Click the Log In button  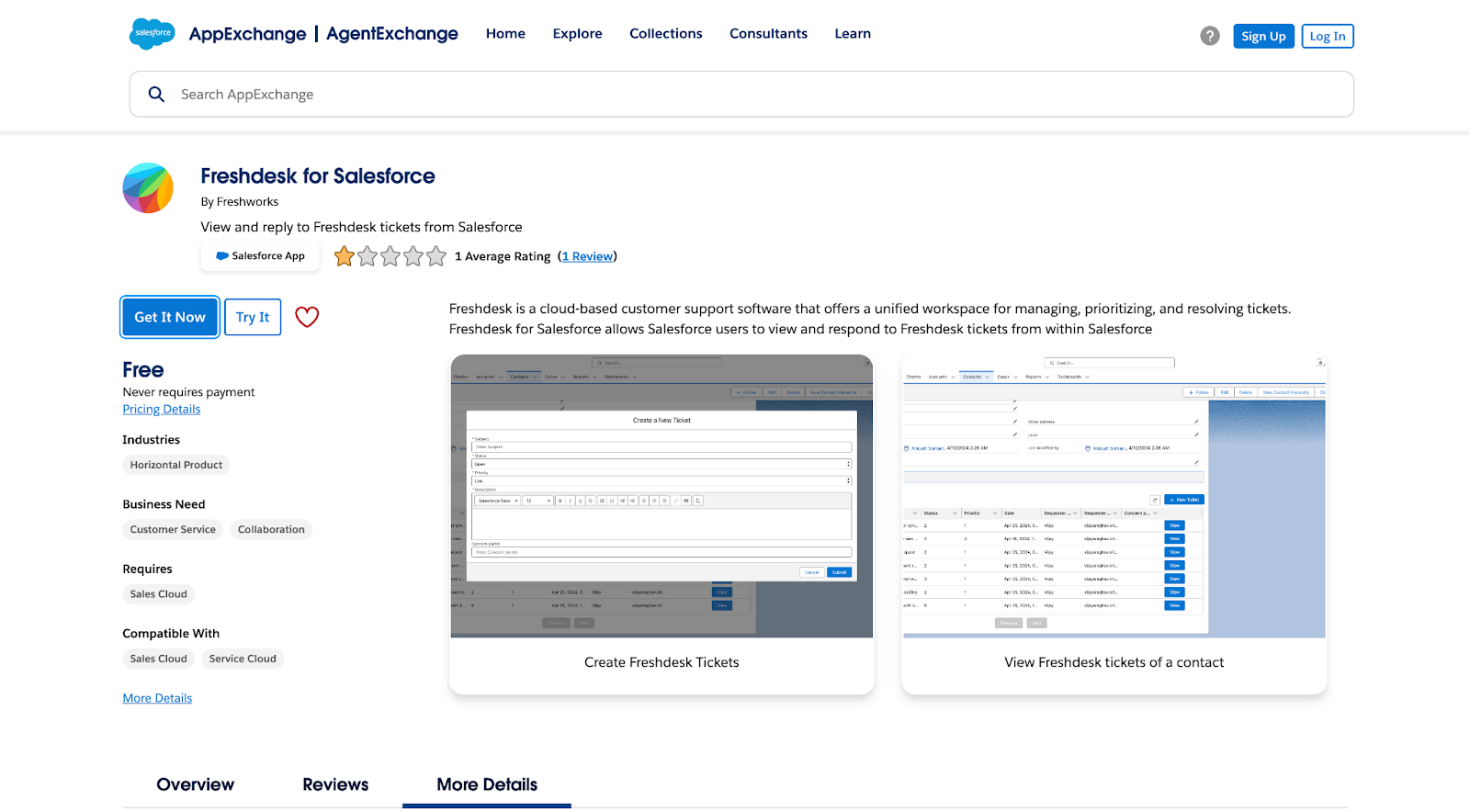pyautogui.click(x=1328, y=36)
